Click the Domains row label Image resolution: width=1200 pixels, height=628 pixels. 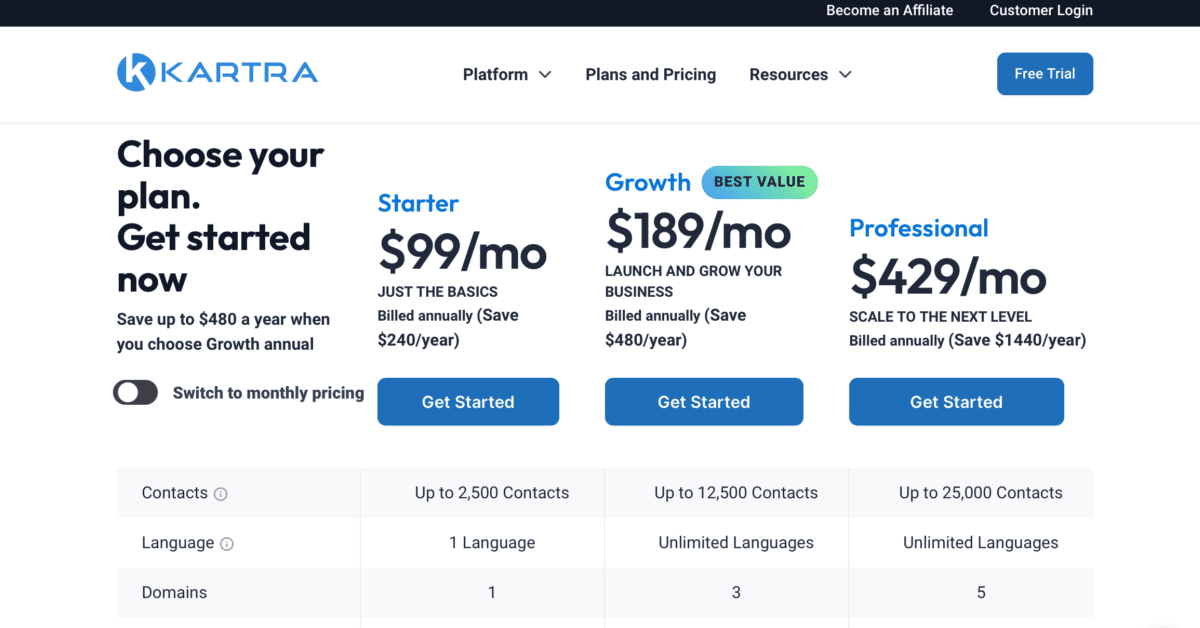(x=174, y=592)
